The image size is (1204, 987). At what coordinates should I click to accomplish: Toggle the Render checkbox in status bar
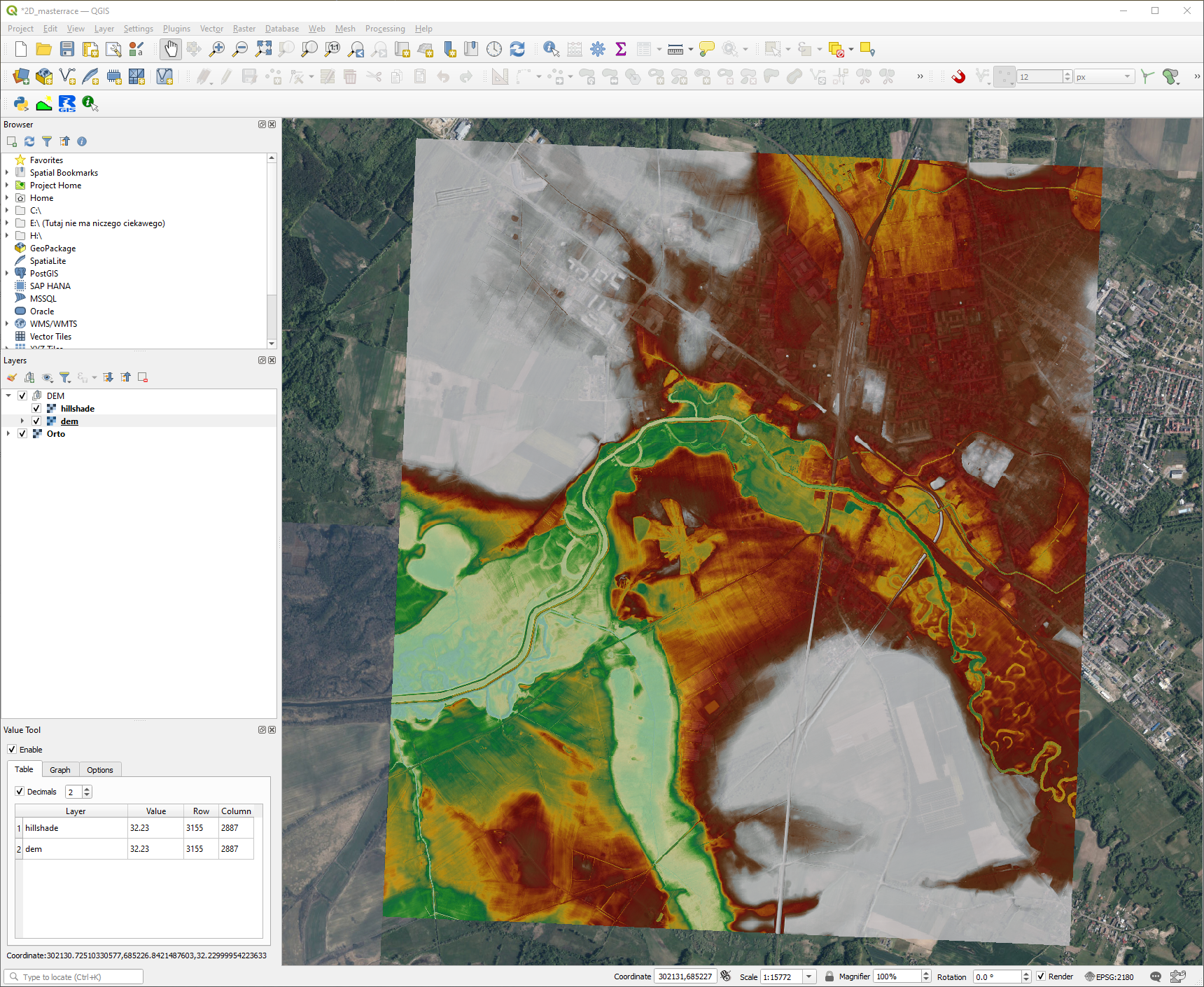(x=1041, y=976)
